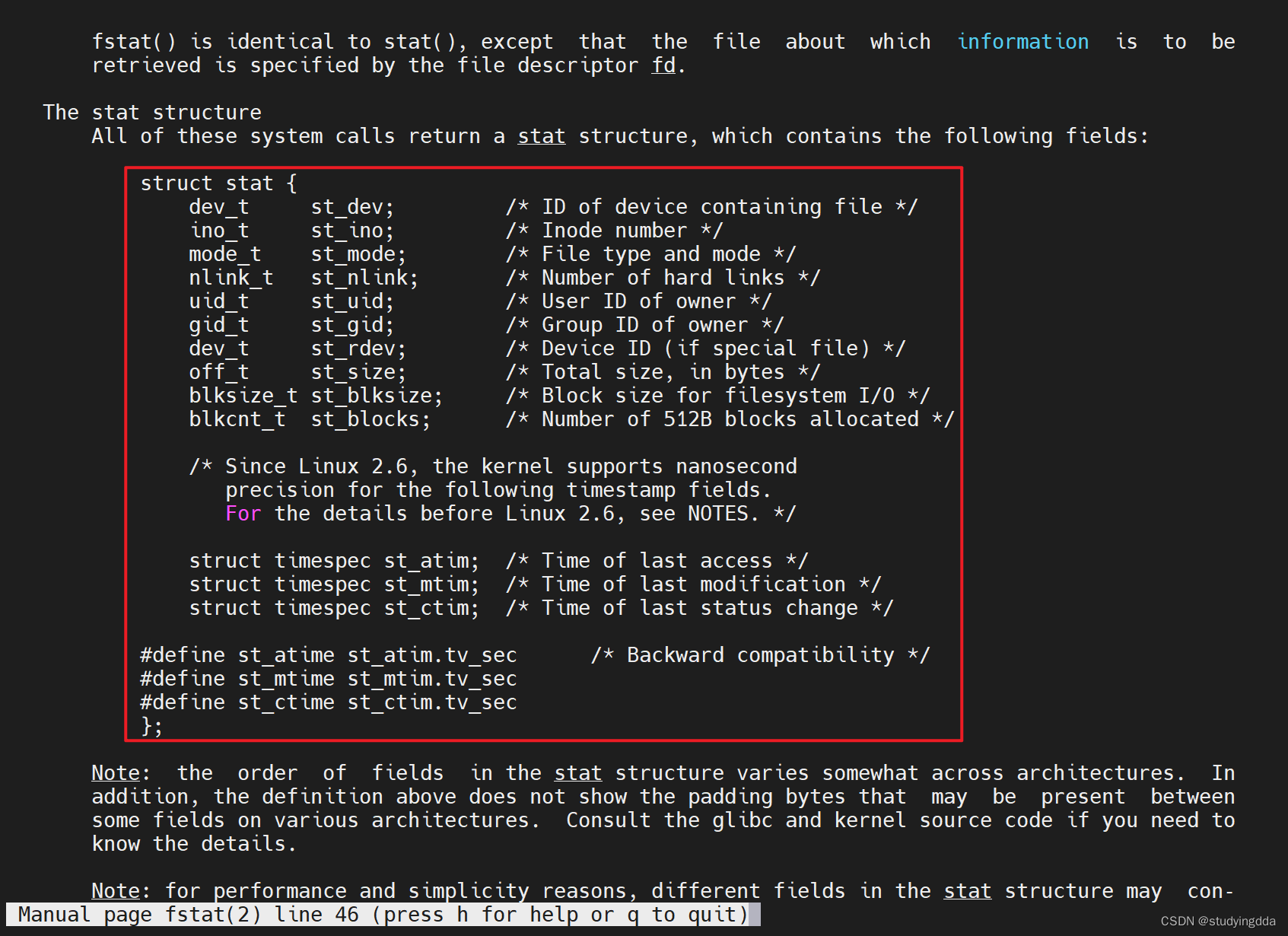Select the 'st_mtim;' timespec field
The height and width of the screenshot is (936, 1288).
(432, 584)
